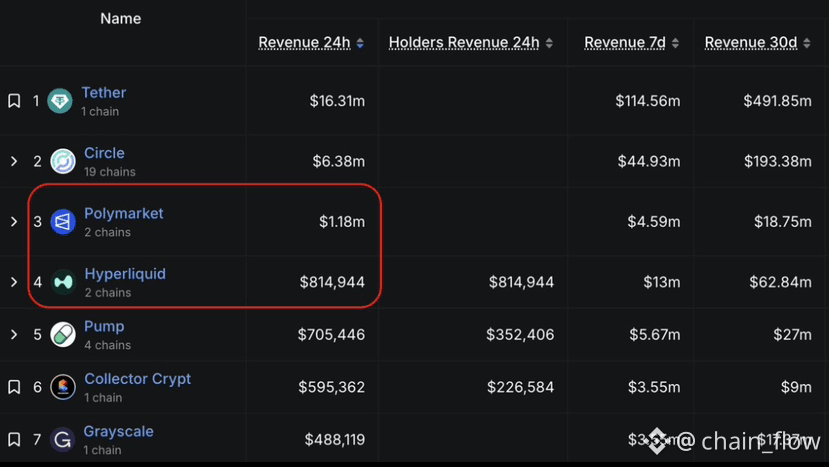Viewport: 829px width, 467px height.
Task: Open the Grayscale protocol link
Action: (x=118, y=431)
